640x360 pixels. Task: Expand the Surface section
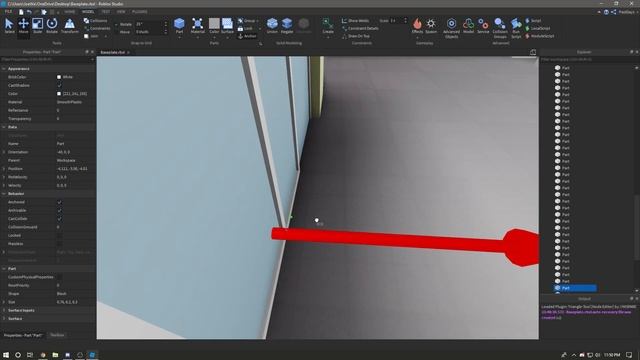[4, 318]
